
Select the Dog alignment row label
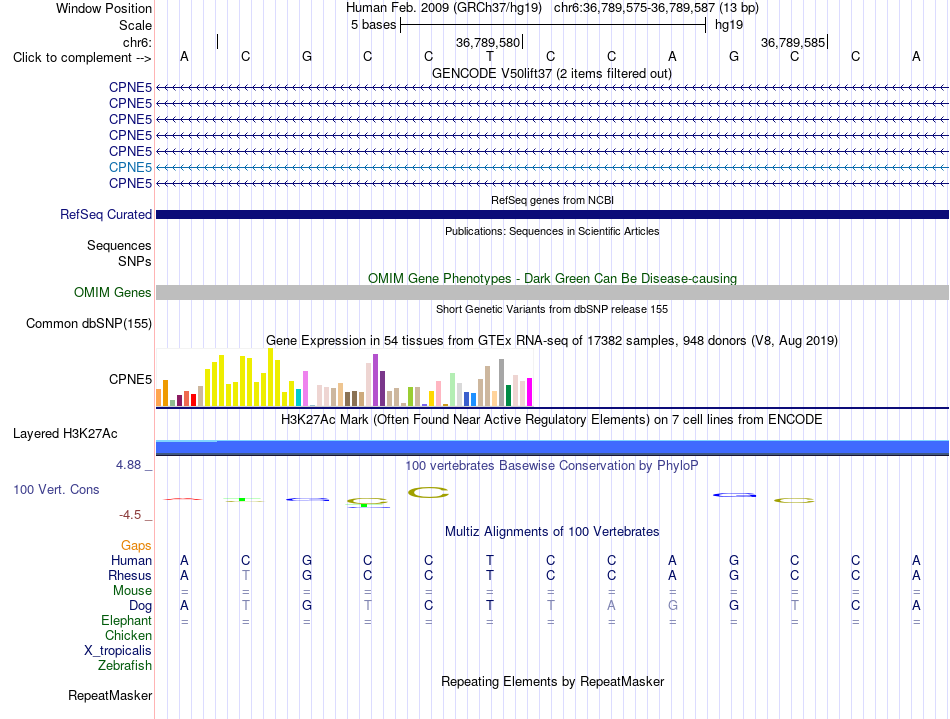(x=141, y=606)
